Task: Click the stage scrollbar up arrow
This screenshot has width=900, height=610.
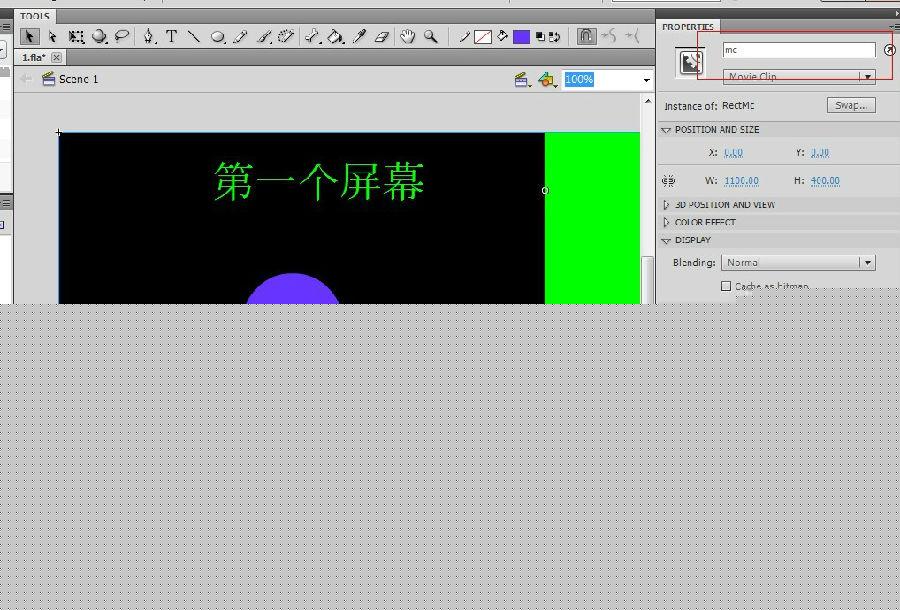Action: tap(647, 101)
